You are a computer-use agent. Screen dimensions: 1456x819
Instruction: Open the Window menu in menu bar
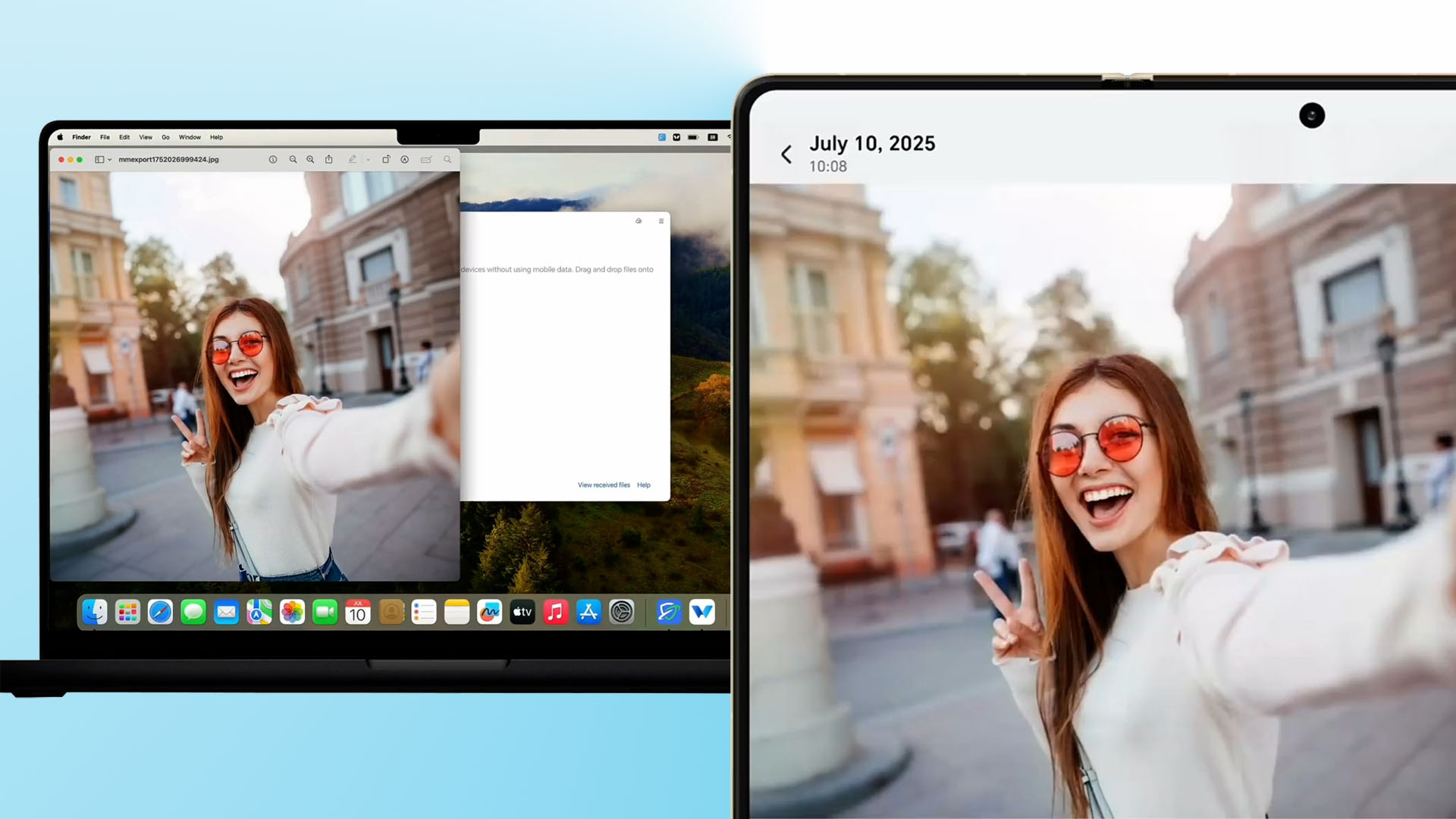coord(190,137)
